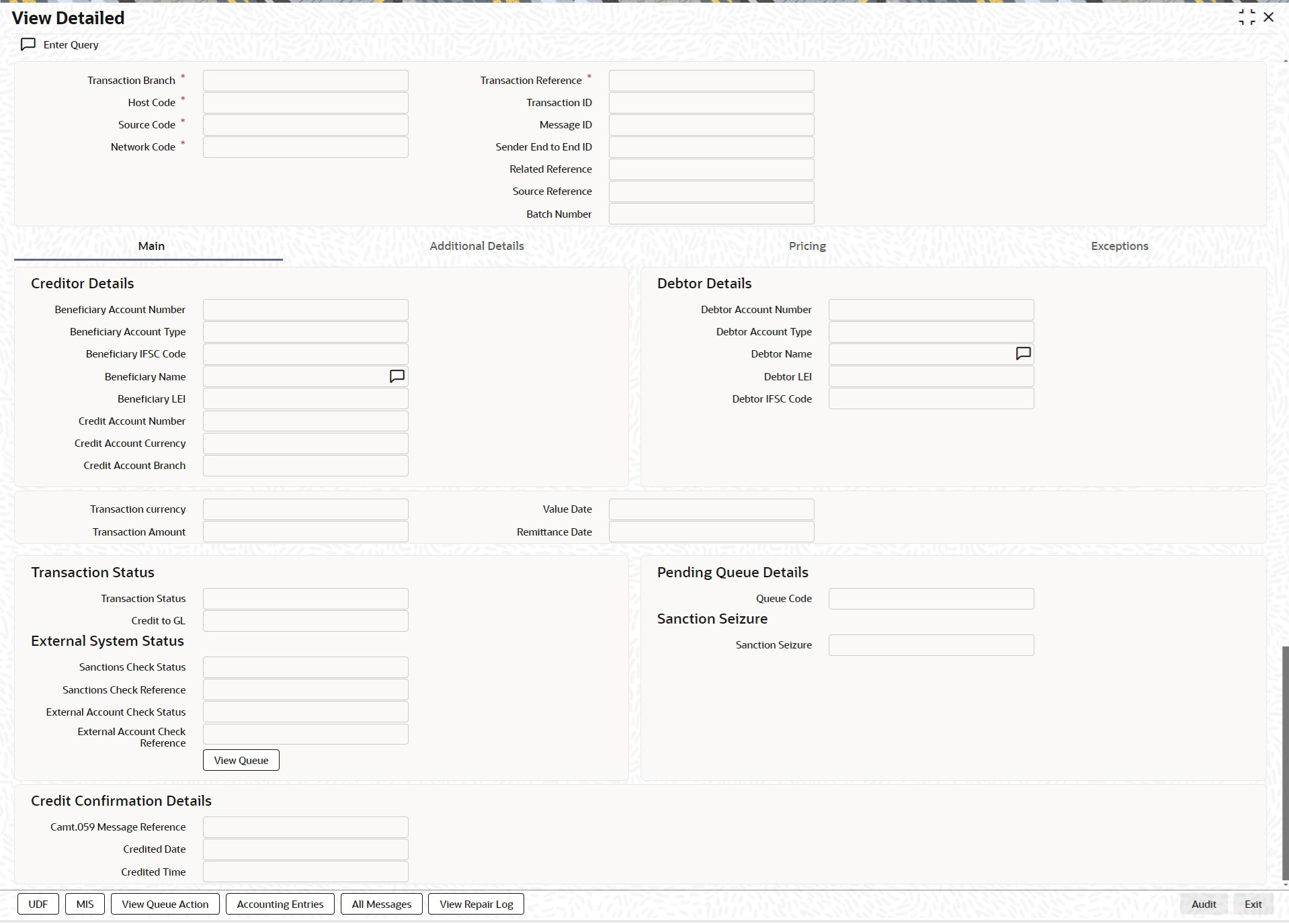The image size is (1289, 924).
Task: Click the minimize corners icon at top right
Action: pos(1247,17)
